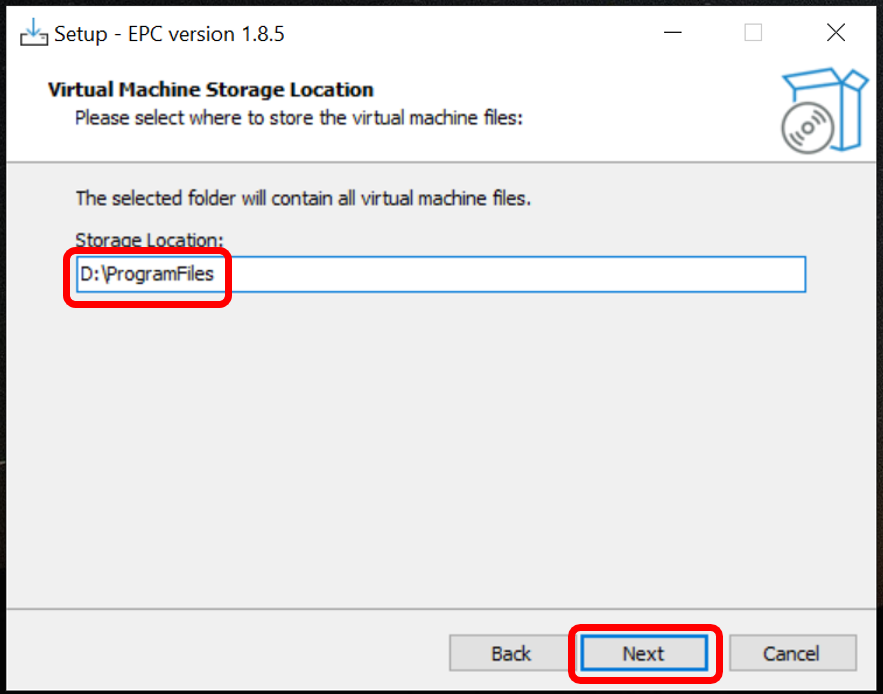Image resolution: width=883 pixels, height=694 pixels.
Task: Click the disabled maximize button
Action: (x=753, y=33)
